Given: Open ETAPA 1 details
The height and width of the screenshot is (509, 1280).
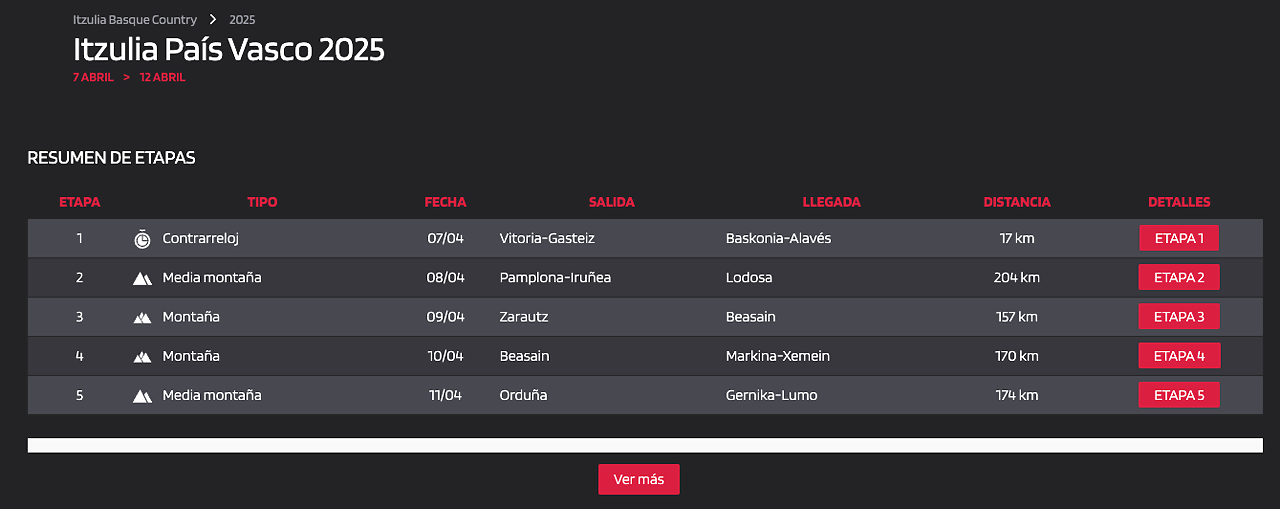Looking at the screenshot, I should (1179, 238).
